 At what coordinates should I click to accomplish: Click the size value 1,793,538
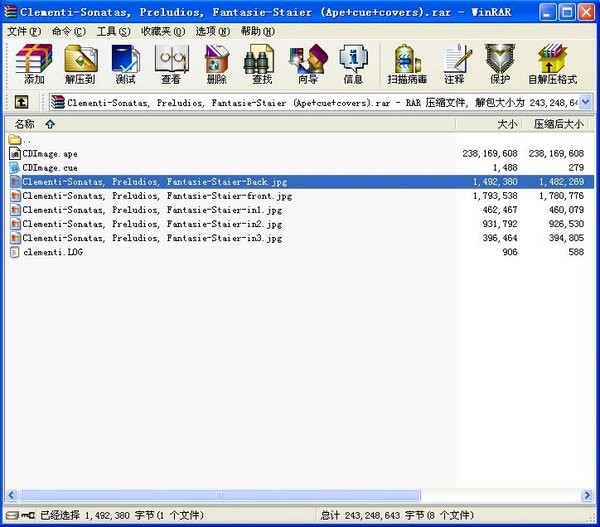coord(495,196)
